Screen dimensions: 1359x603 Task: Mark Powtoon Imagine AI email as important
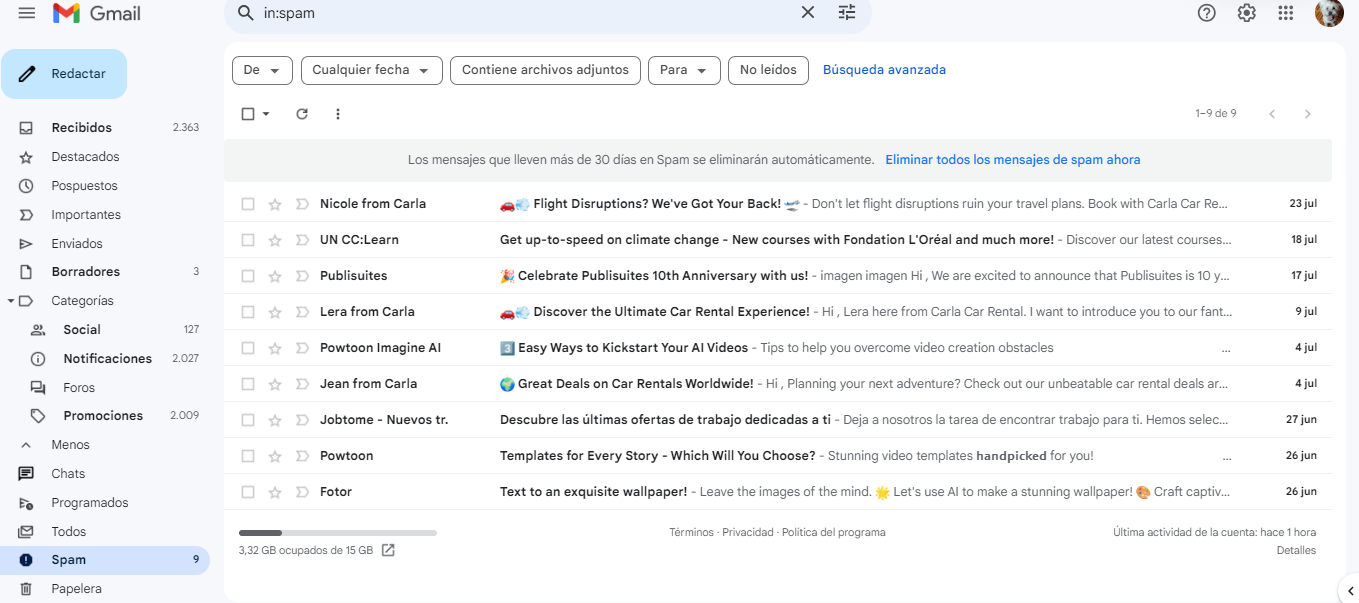(302, 348)
